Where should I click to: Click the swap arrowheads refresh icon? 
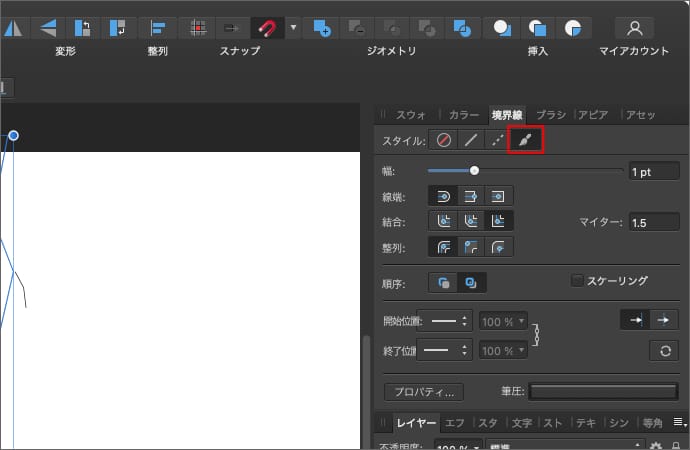point(664,350)
